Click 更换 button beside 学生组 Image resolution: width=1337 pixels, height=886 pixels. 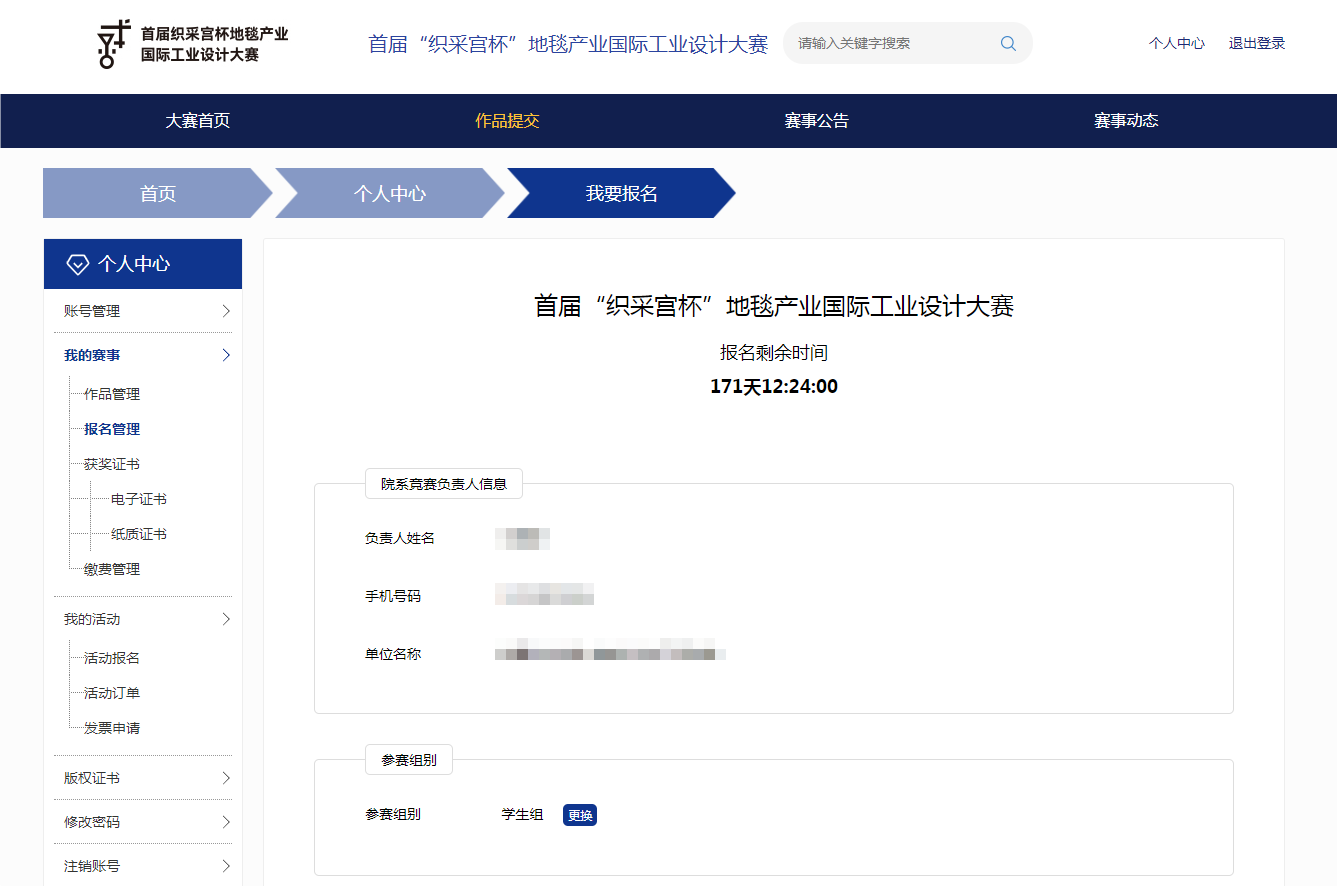(580, 815)
